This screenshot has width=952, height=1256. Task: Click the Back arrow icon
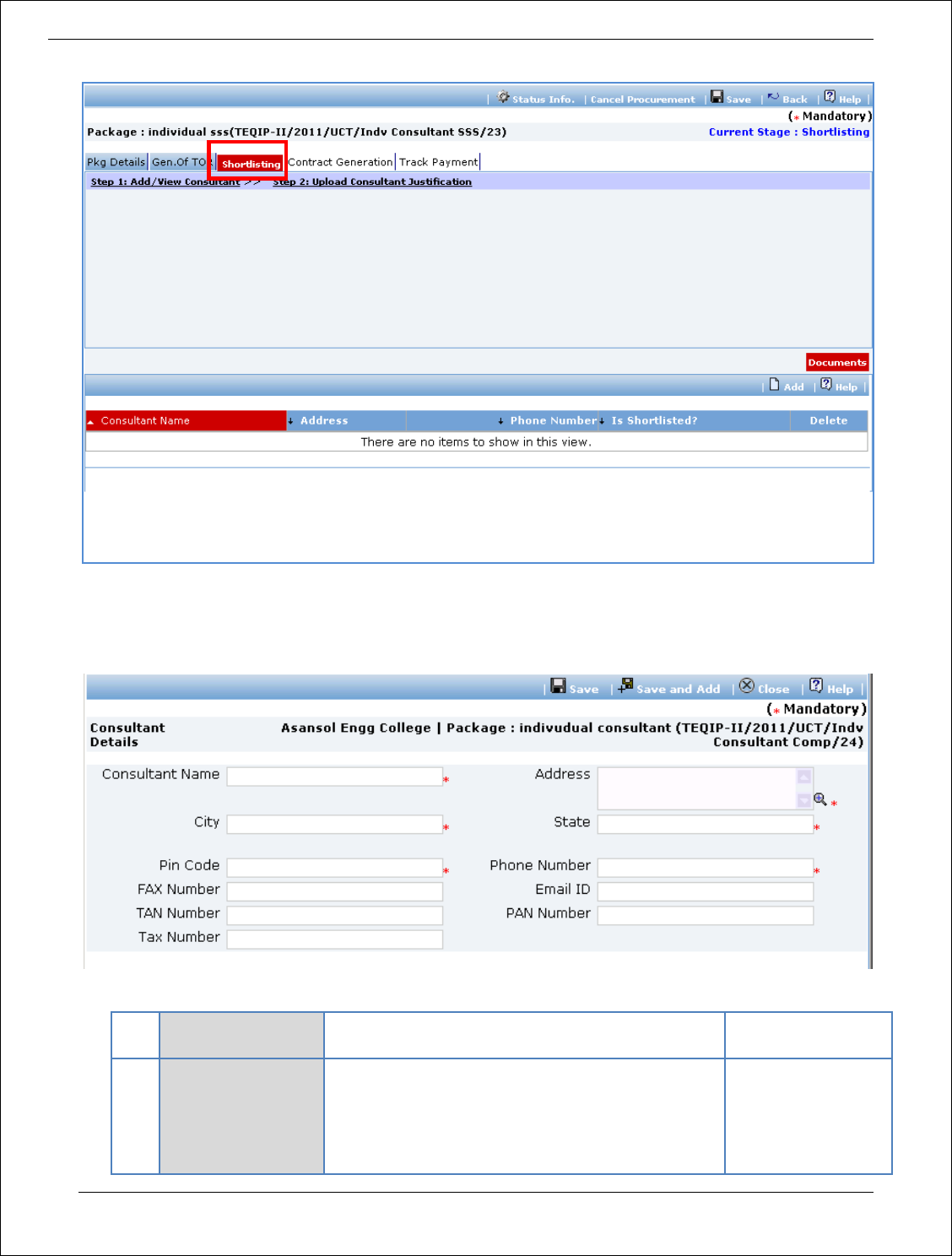[x=773, y=97]
